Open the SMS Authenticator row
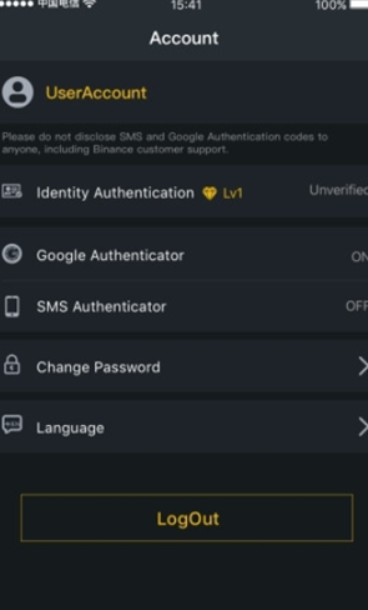 coord(184,307)
